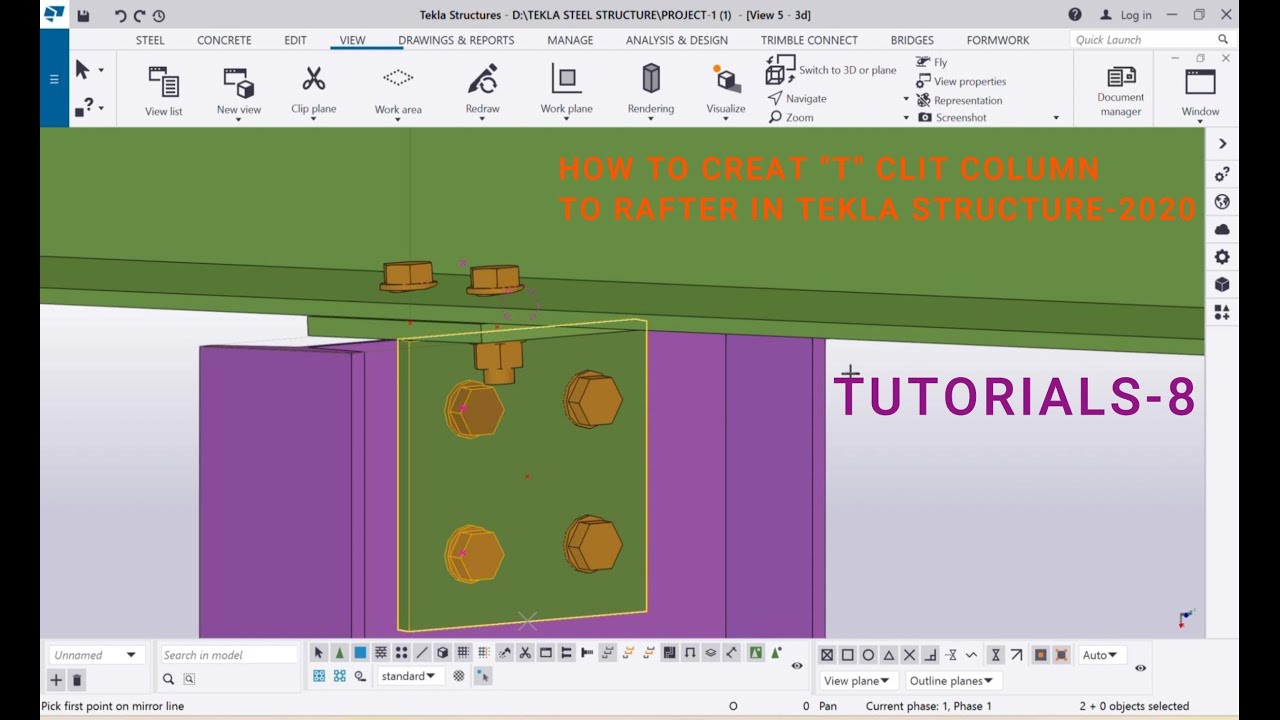Toggle visibility eye on snapping toolbar
The height and width of the screenshot is (720, 1280).
(1140, 668)
